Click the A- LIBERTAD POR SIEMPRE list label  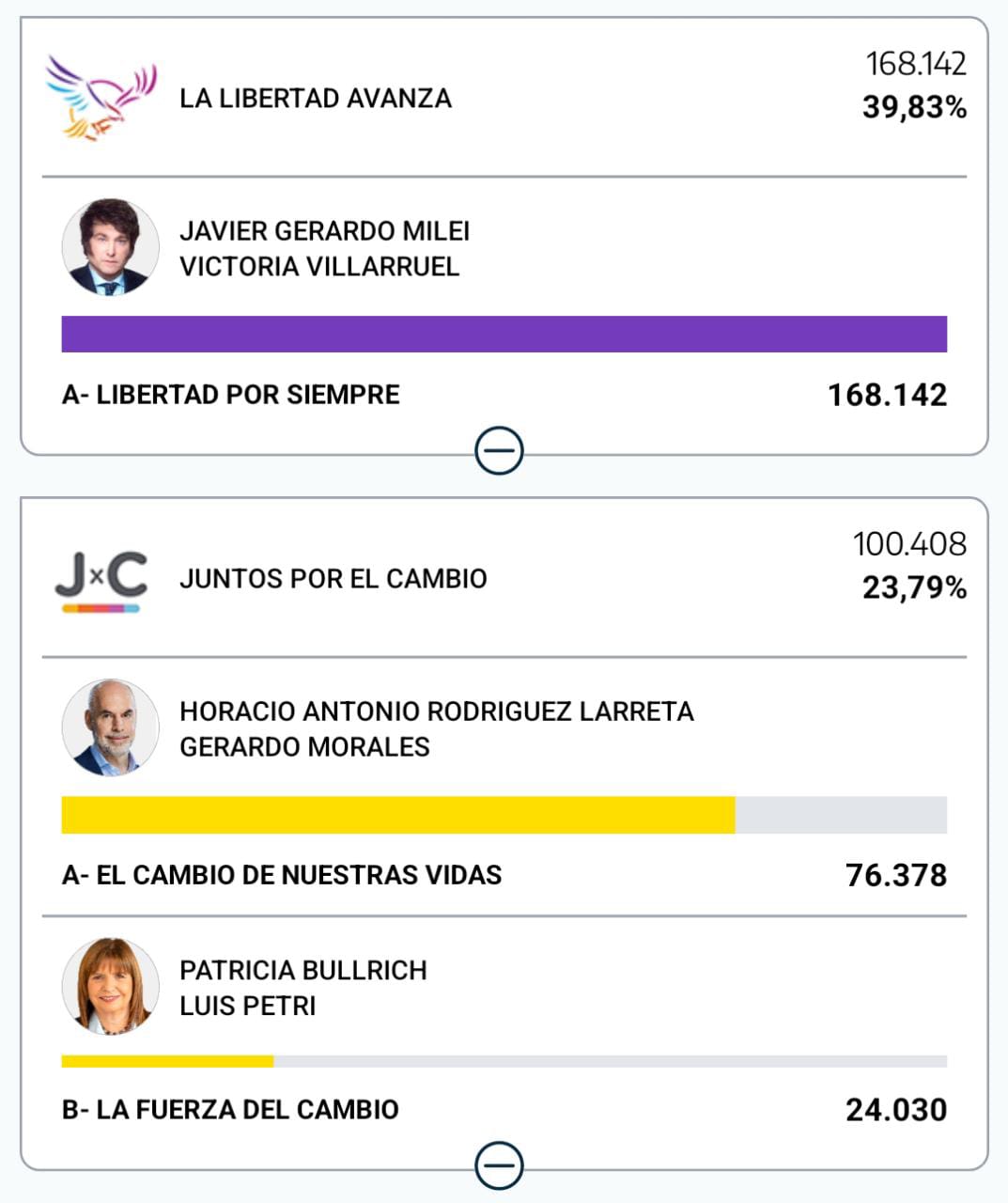[230, 395]
